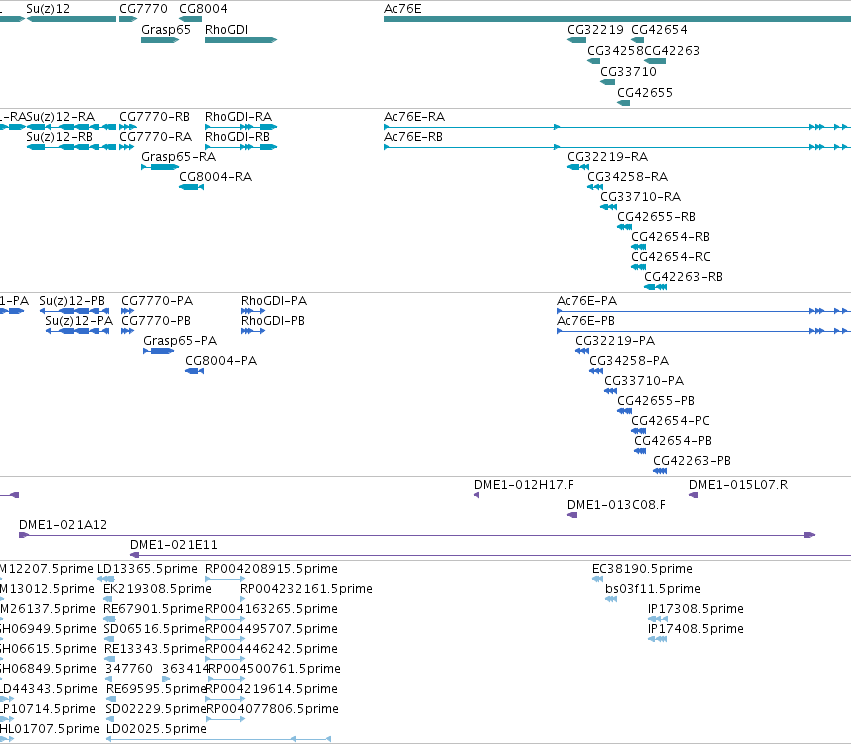Open the Grasp65-RA transcript label
The height and width of the screenshot is (744, 851).
pyautogui.click(x=179, y=157)
